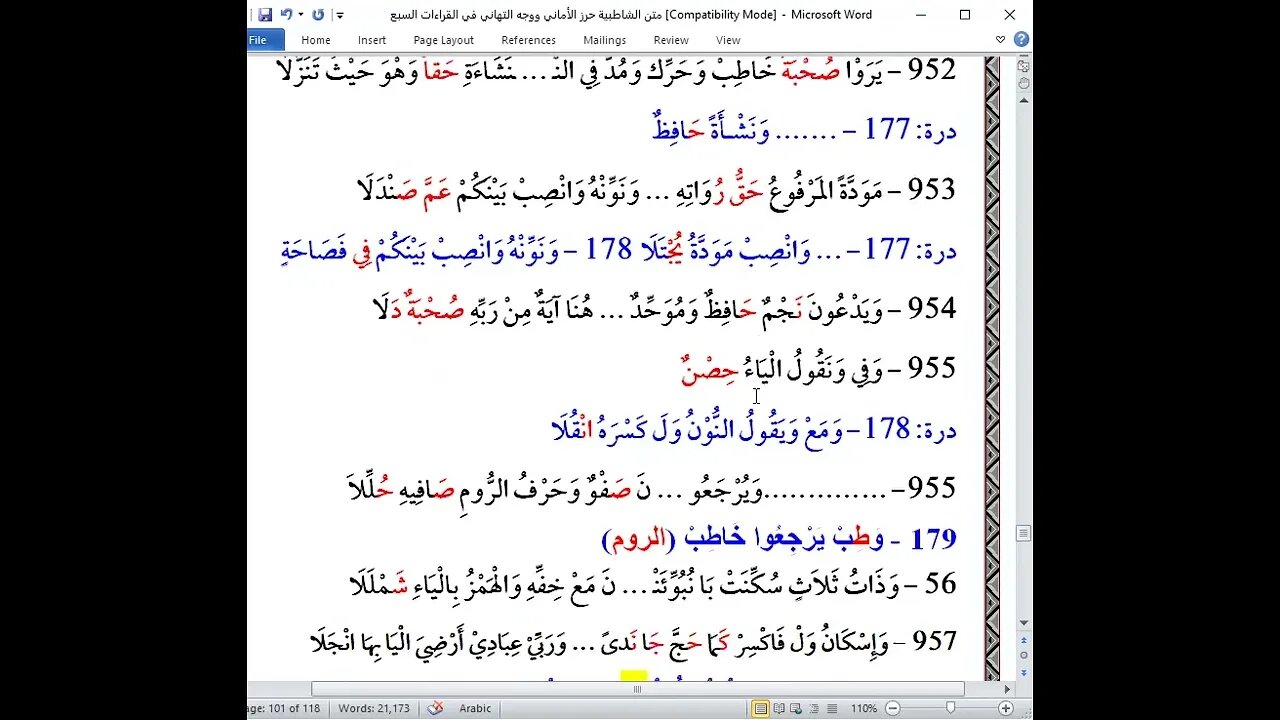Open the Mailings tab

tap(605, 40)
